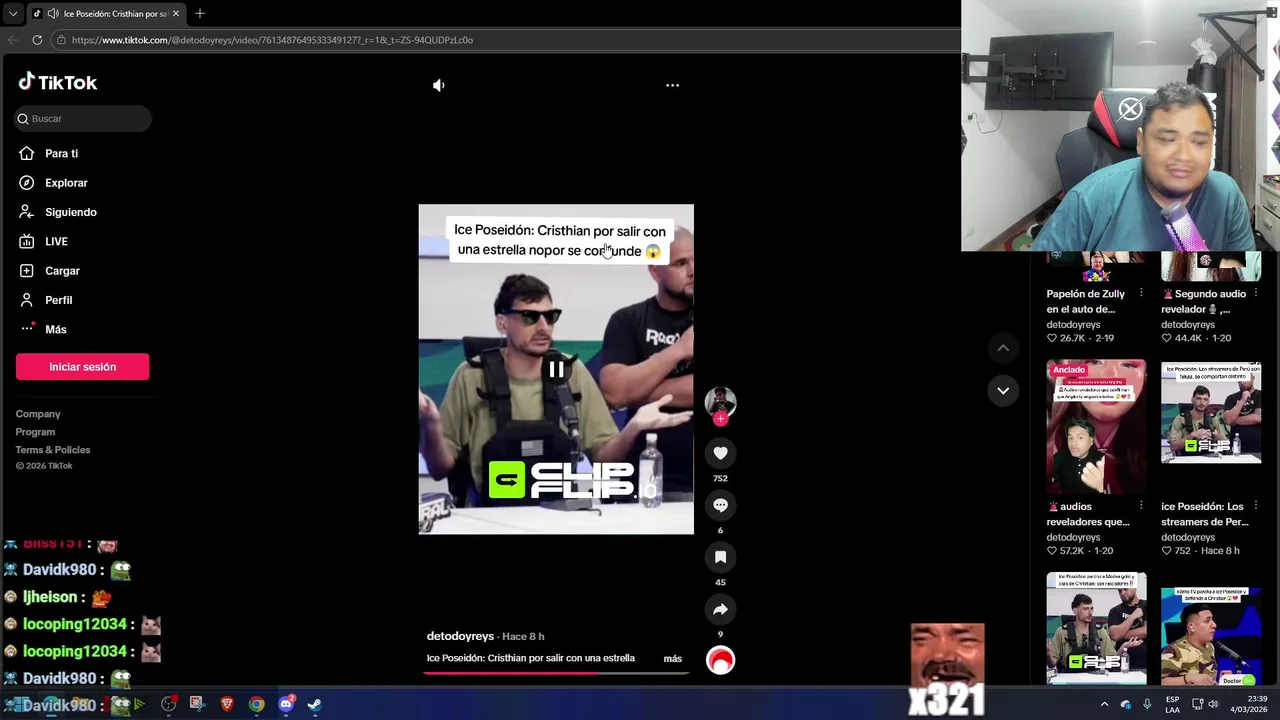Go to previous video with up chevron
Image resolution: width=1280 pixels, height=720 pixels.
tap(1002, 347)
